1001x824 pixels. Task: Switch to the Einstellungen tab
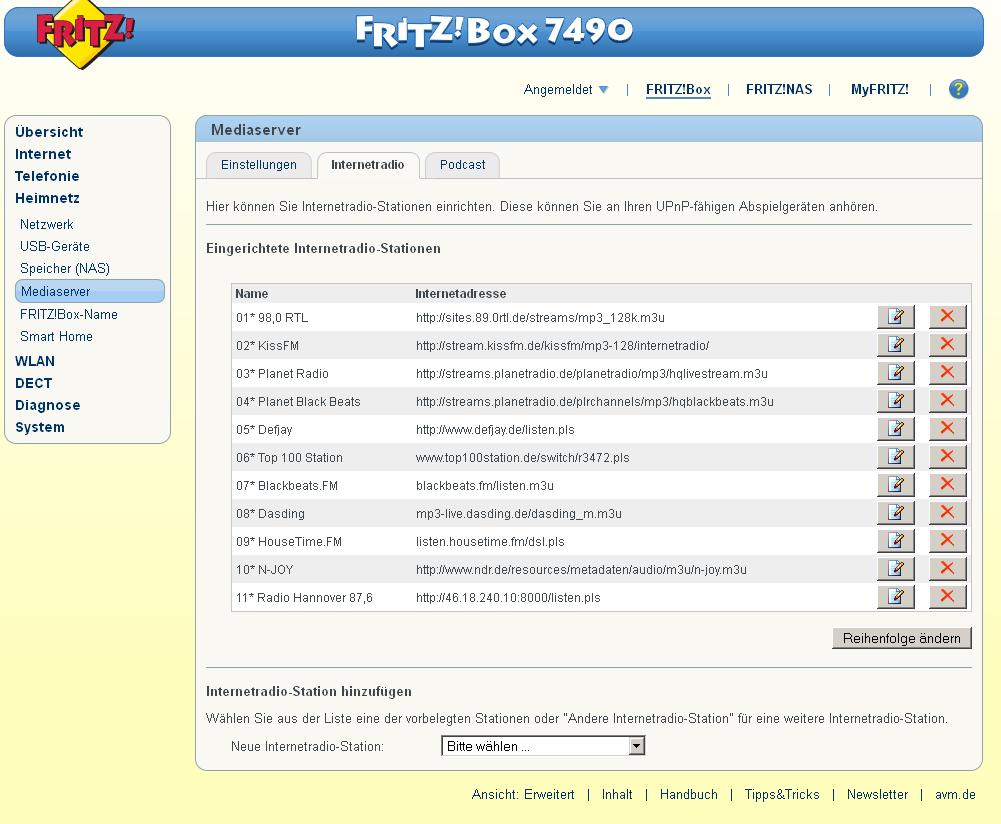tap(259, 165)
